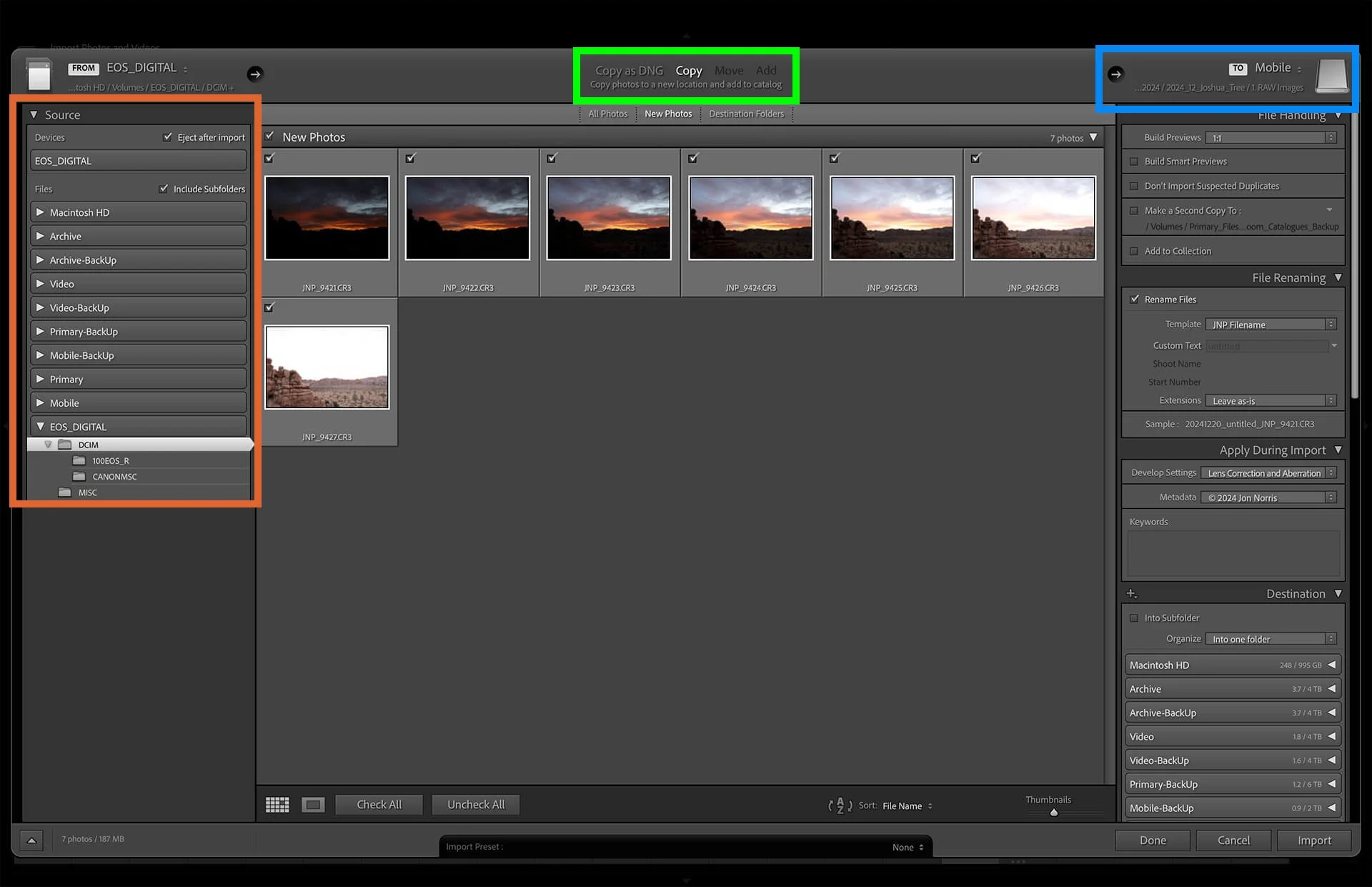Enable Build Smart Previews
1372x887 pixels.
click(1134, 162)
